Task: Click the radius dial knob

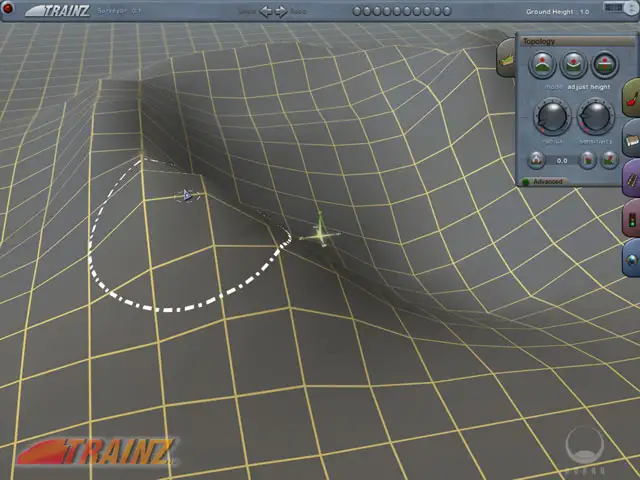Action: (x=551, y=117)
